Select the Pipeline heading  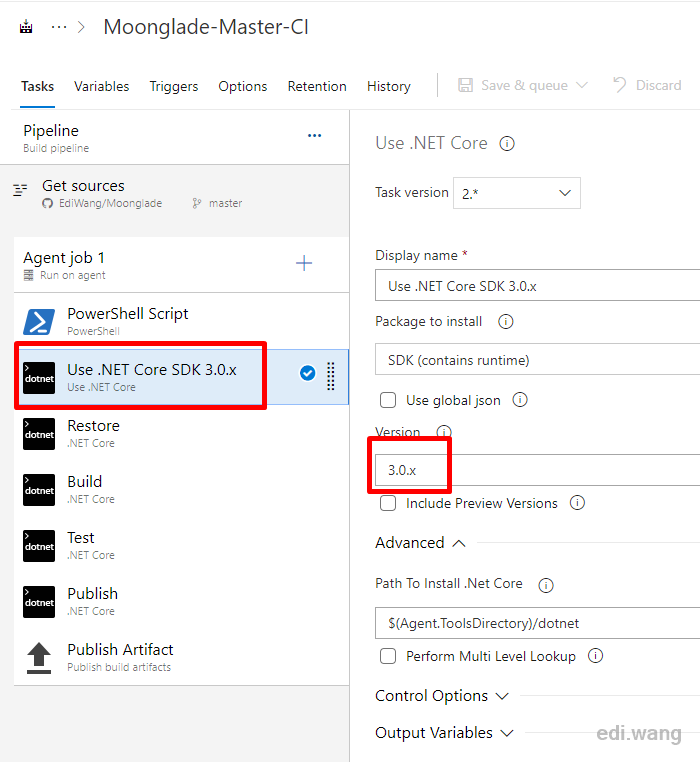pos(51,131)
